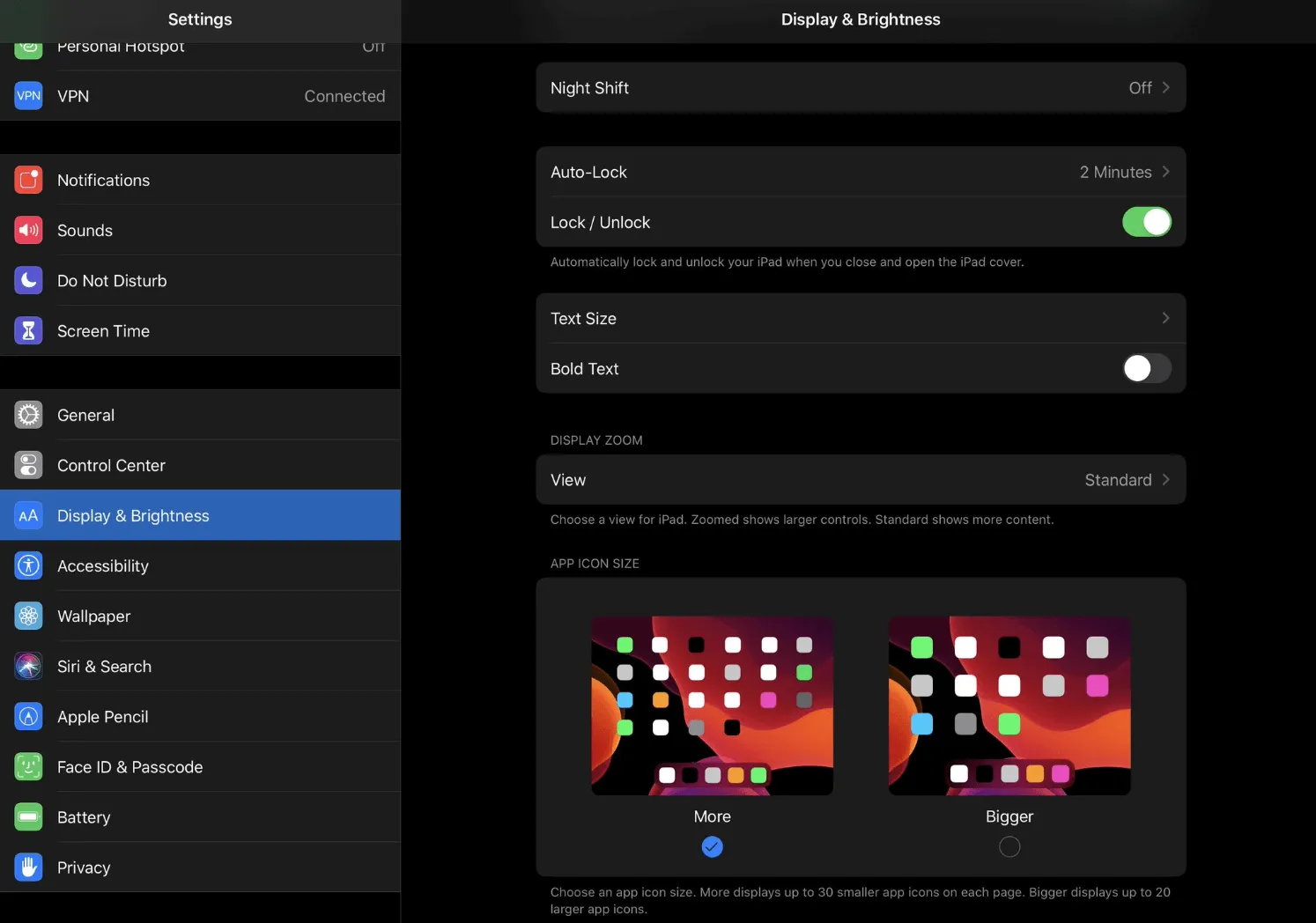Image resolution: width=1316 pixels, height=923 pixels.
Task: Change the View Standard value
Action: (x=1118, y=480)
